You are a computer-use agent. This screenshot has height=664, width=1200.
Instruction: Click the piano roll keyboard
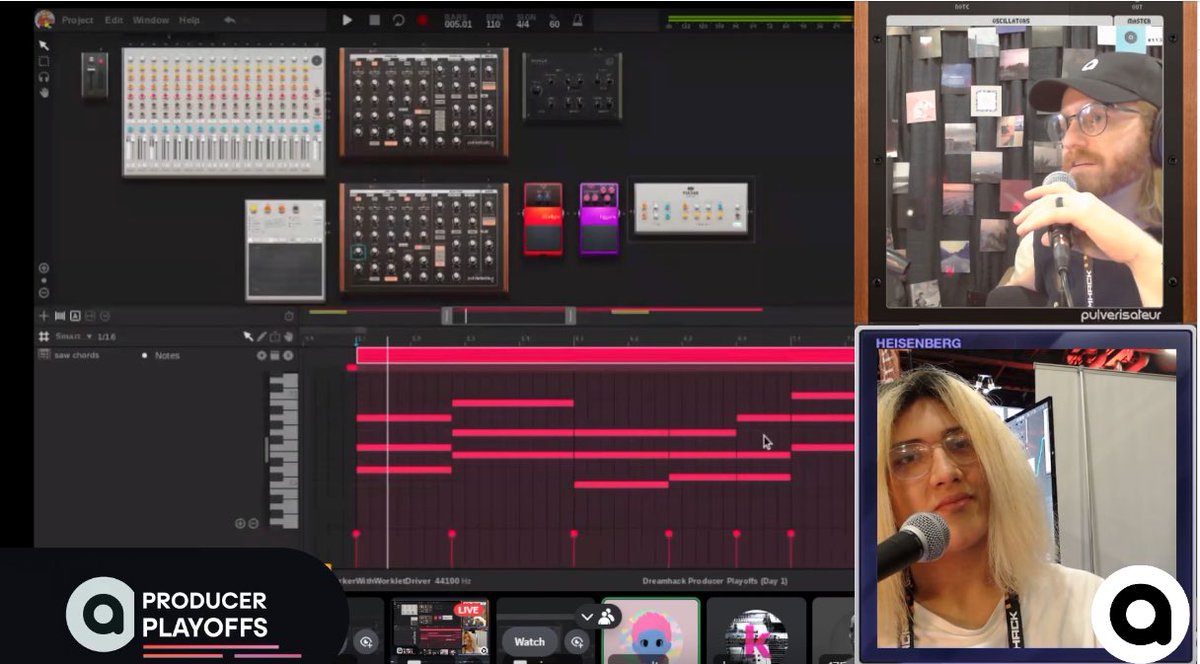coord(284,451)
